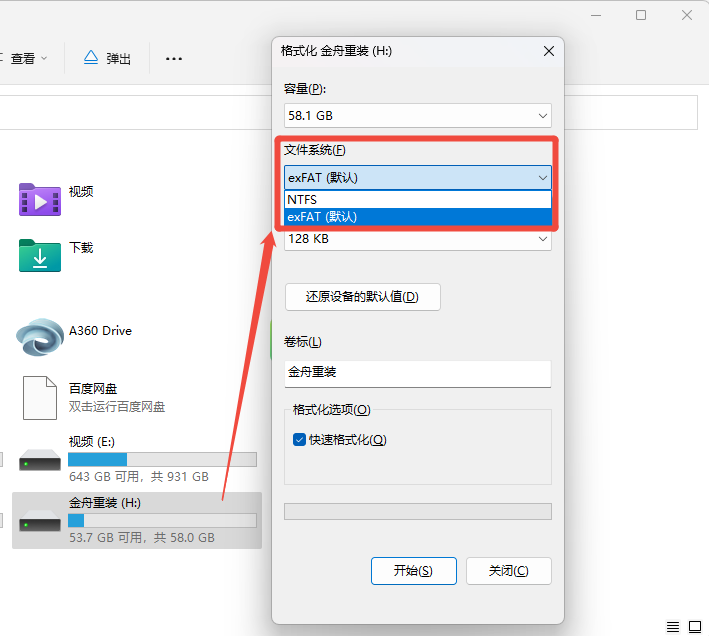
Task: Select the E: drive icon
Action: click(x=40, y=458)
